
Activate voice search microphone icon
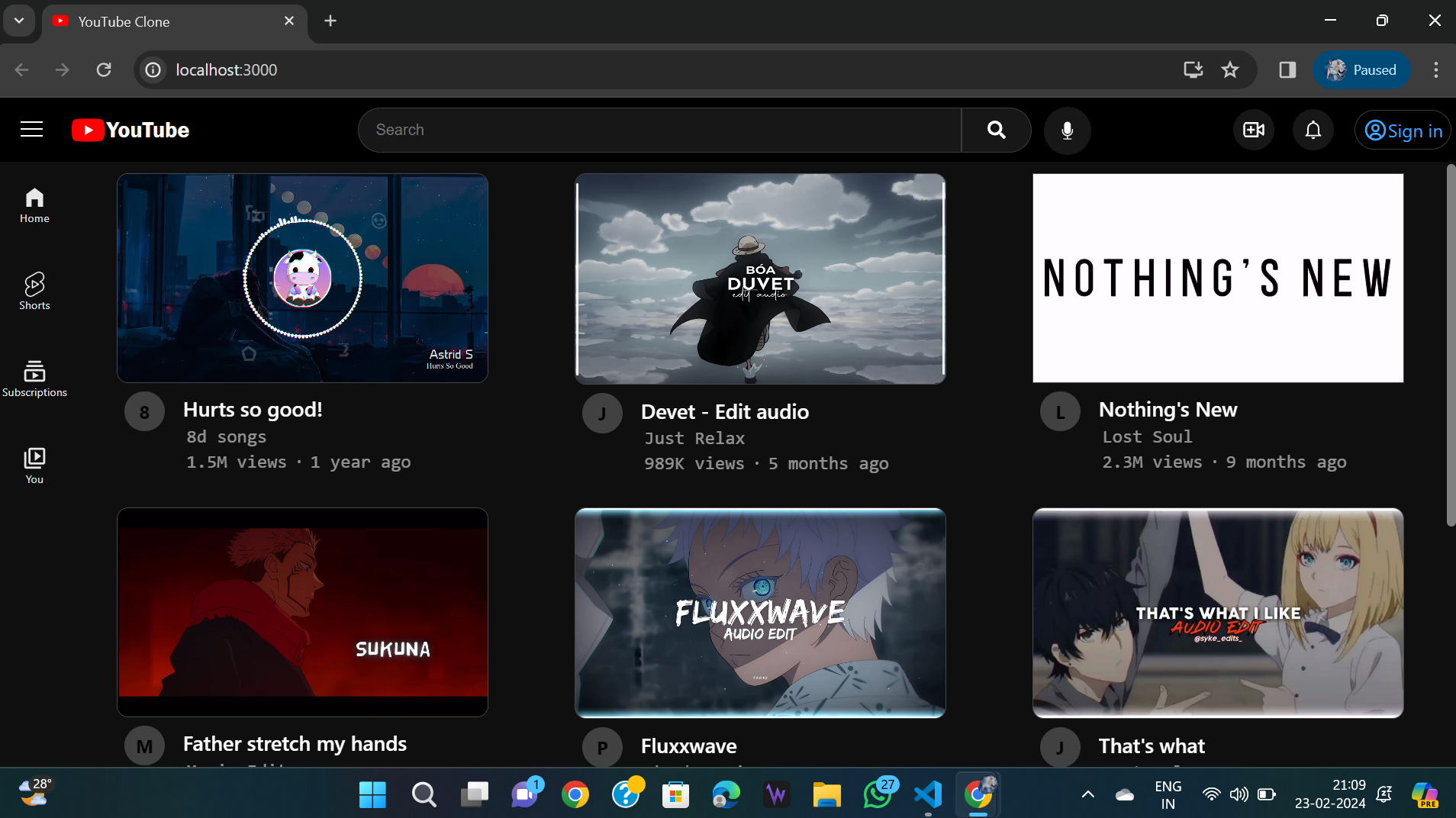click(x=1067, y=130)
